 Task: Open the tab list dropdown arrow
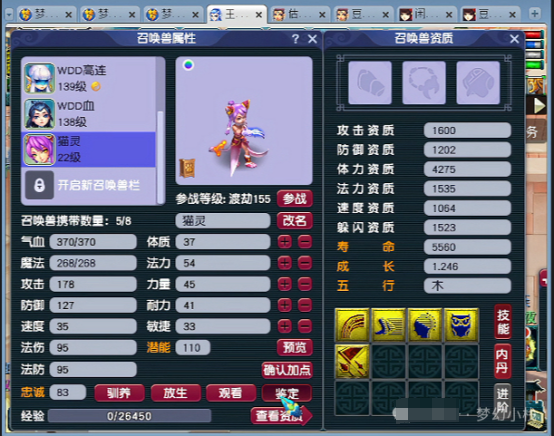9,14
